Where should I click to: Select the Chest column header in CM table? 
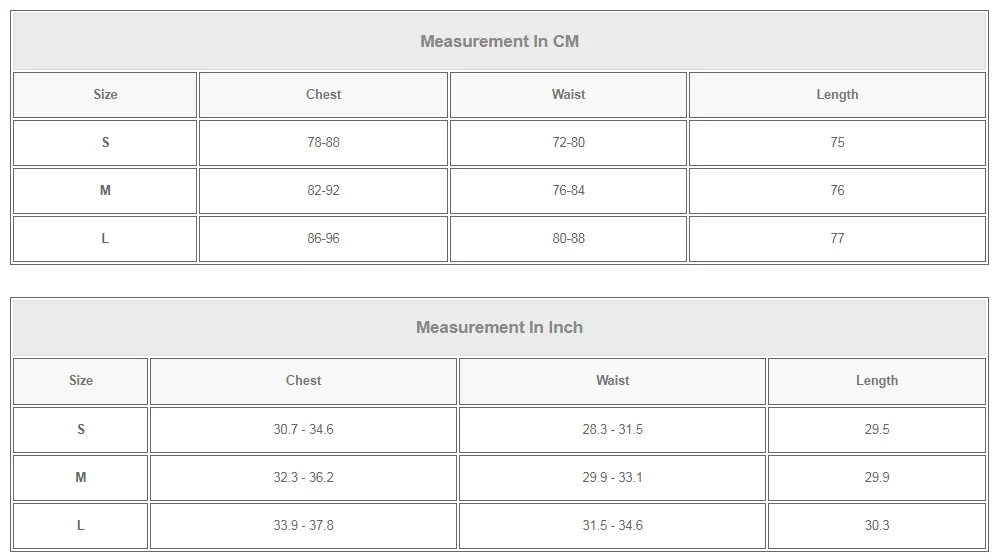[323, 95]
